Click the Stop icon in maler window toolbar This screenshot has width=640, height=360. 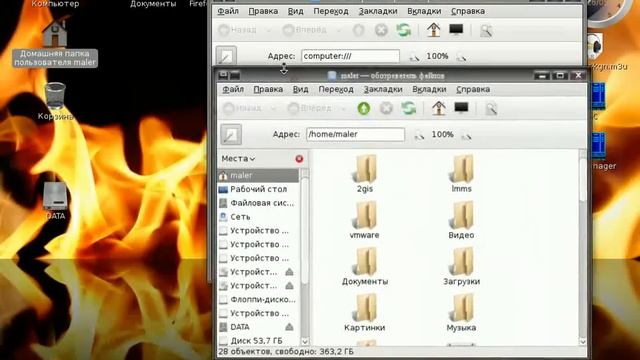point(386,109)
